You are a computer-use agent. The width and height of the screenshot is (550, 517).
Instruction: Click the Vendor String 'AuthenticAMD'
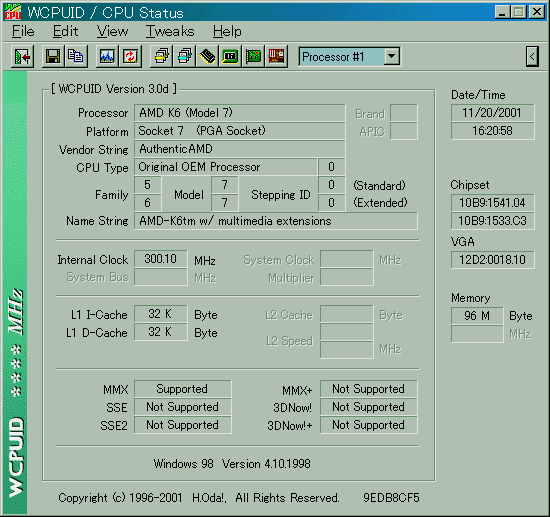(240, 149)
